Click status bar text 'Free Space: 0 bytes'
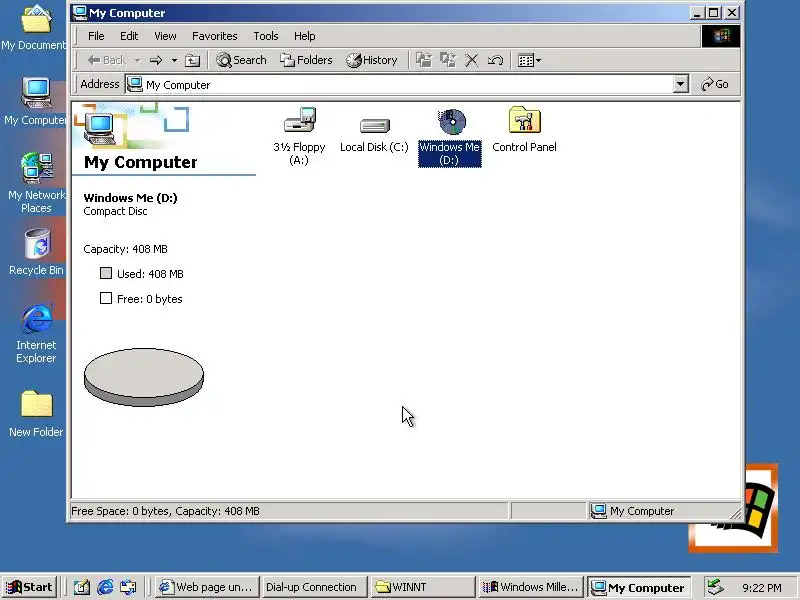The image size is (800, 600). pyautogui.click(x=120, y=511)
